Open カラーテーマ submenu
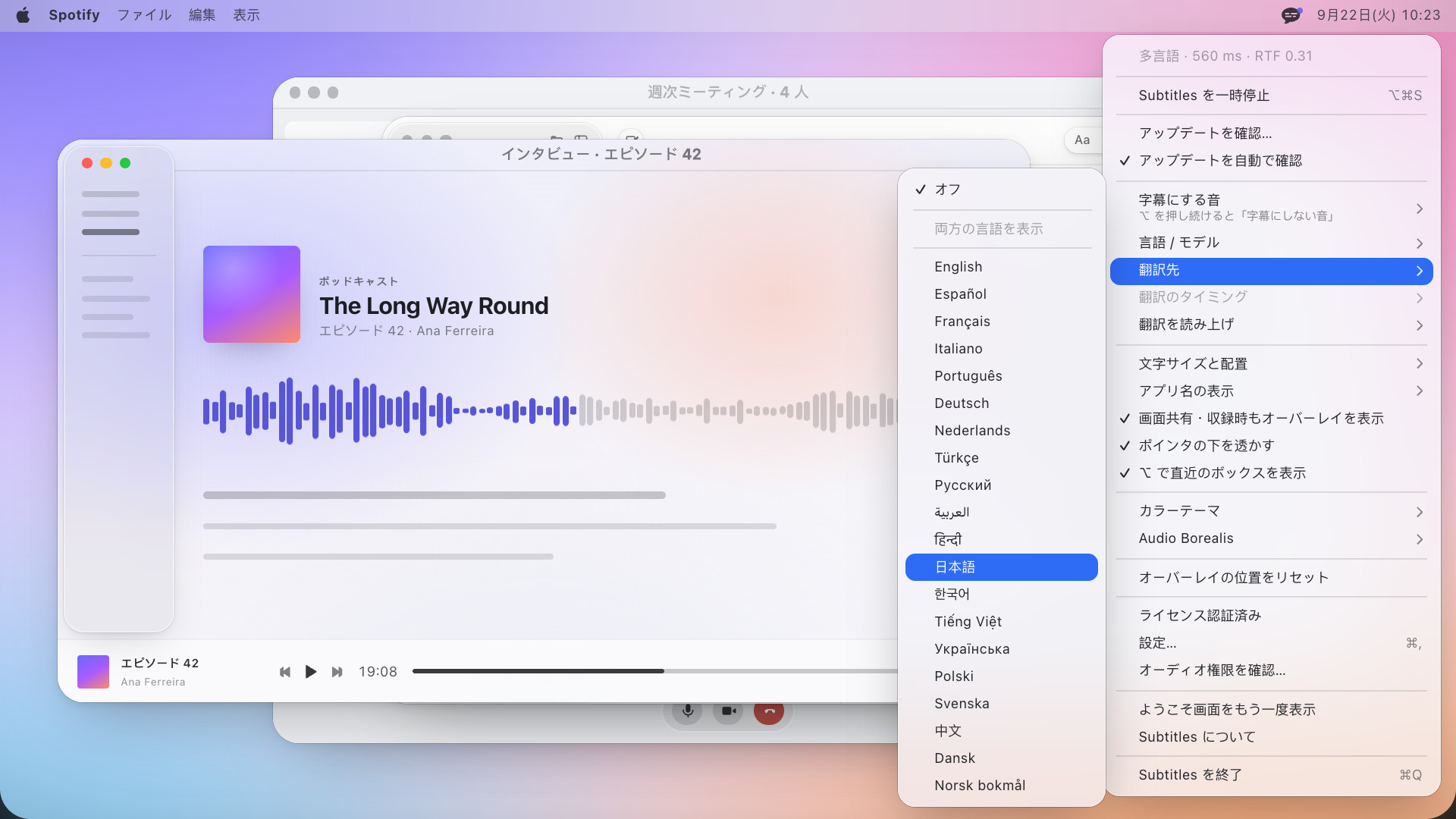Screen dimensions: 1456x819 [1272, 511]
